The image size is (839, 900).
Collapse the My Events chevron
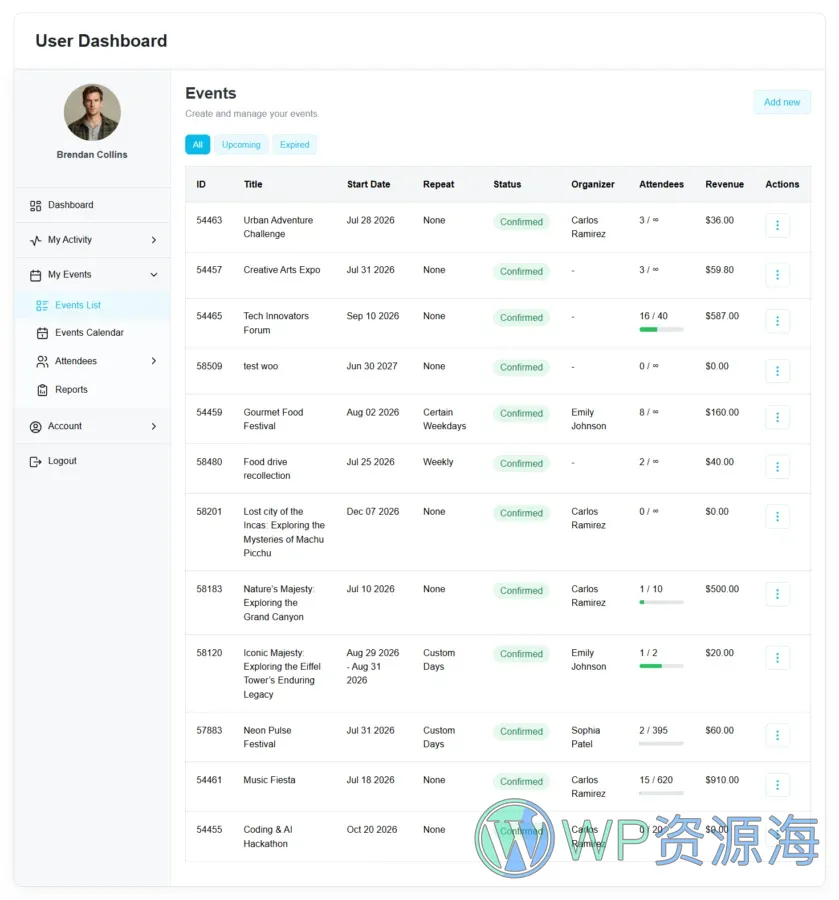coord(154,275)
